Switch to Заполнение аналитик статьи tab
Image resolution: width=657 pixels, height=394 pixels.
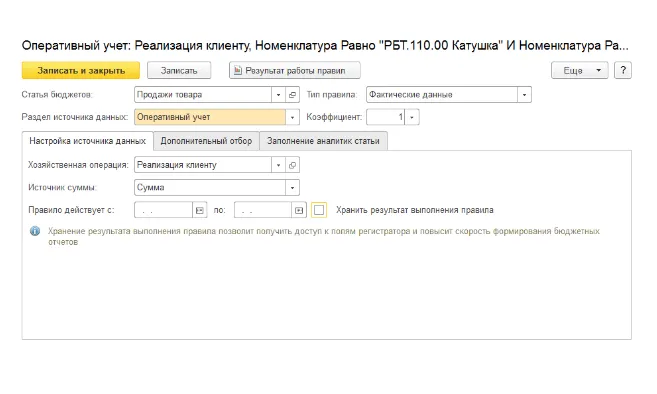[x=323, y=141]
